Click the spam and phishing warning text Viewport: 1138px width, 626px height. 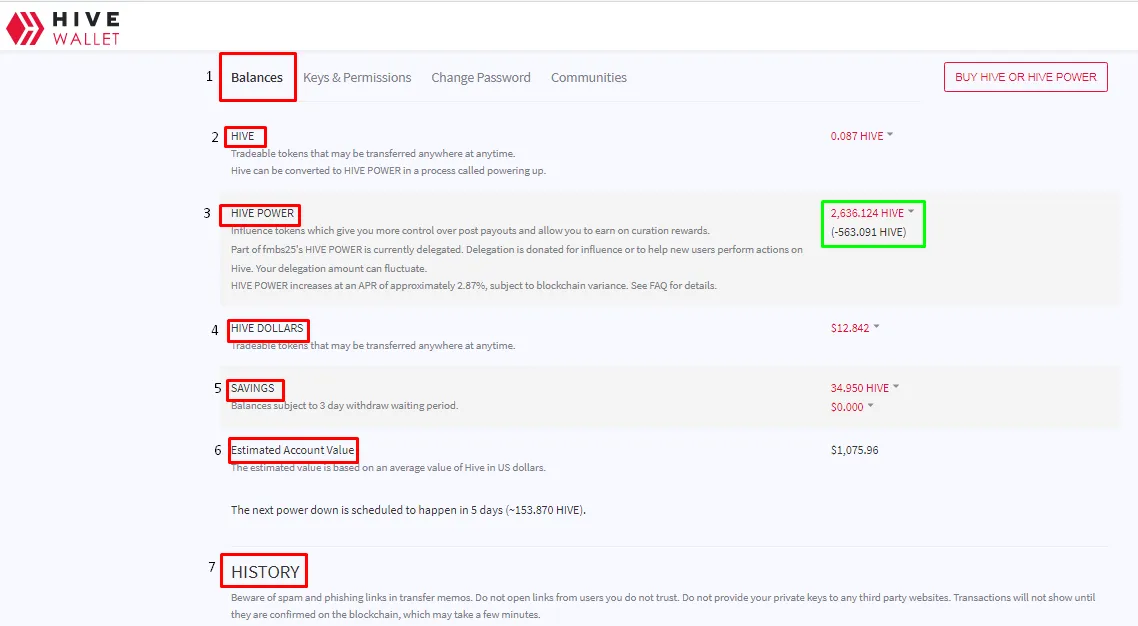click(663, 606)
